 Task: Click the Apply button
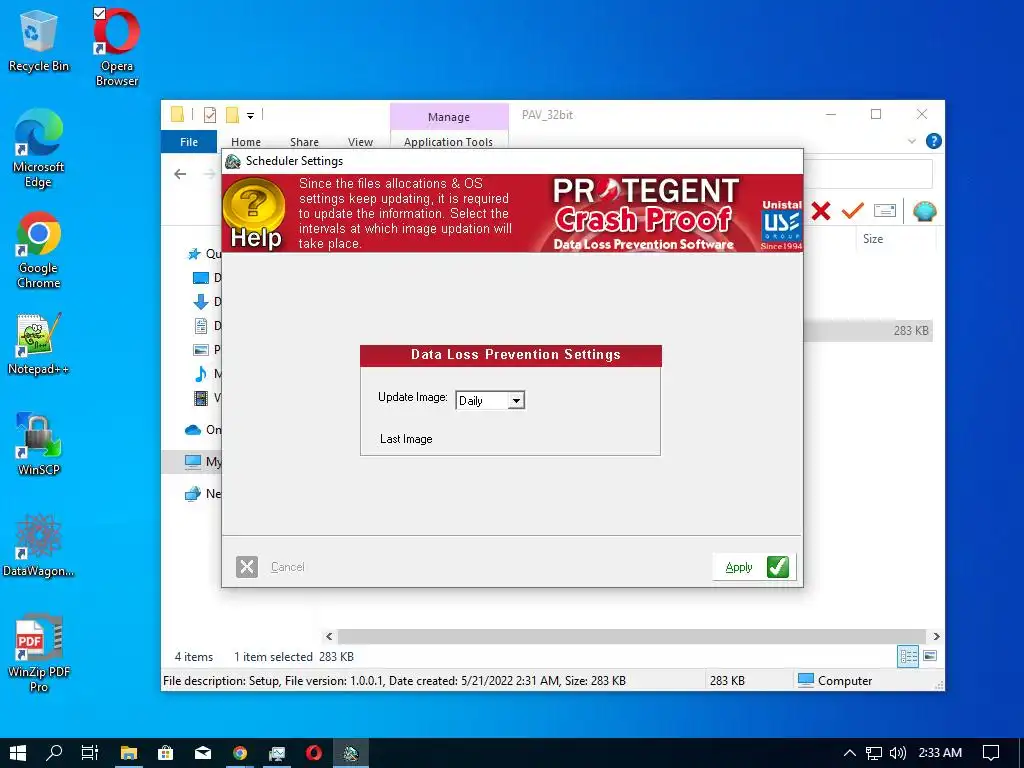(x=755, y=567)
